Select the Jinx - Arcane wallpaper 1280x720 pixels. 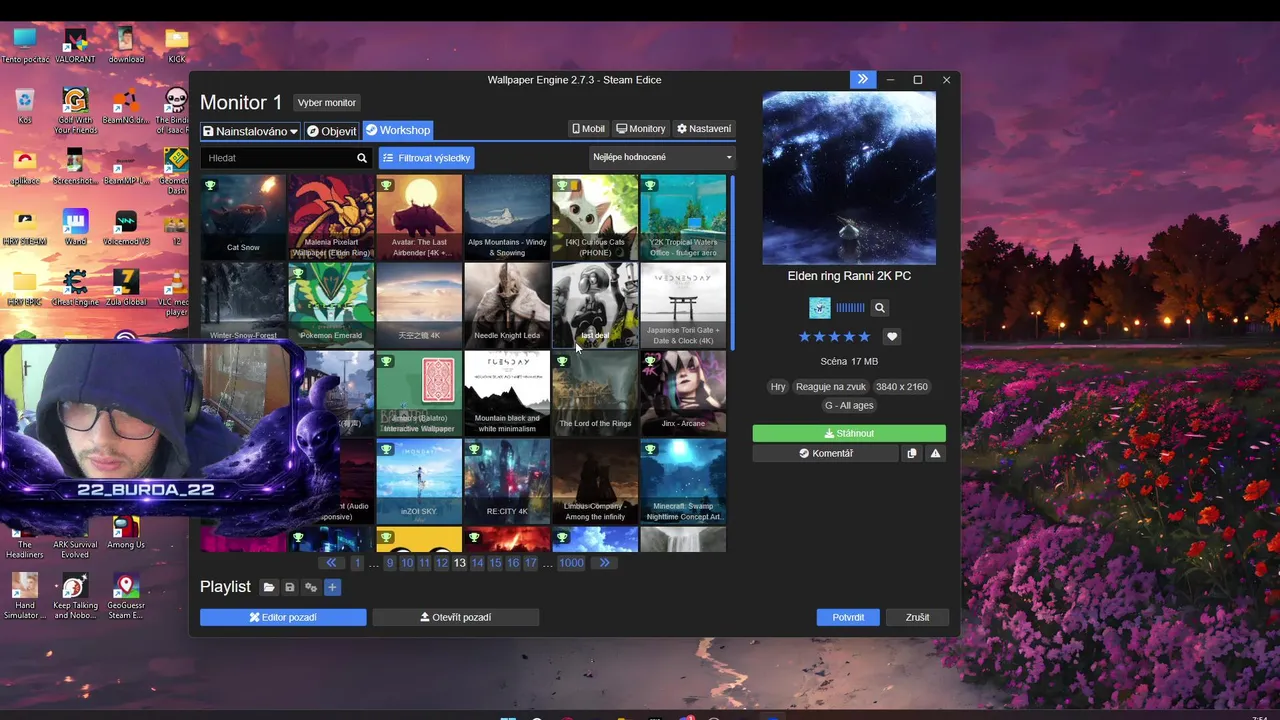(x=683, y=393)
